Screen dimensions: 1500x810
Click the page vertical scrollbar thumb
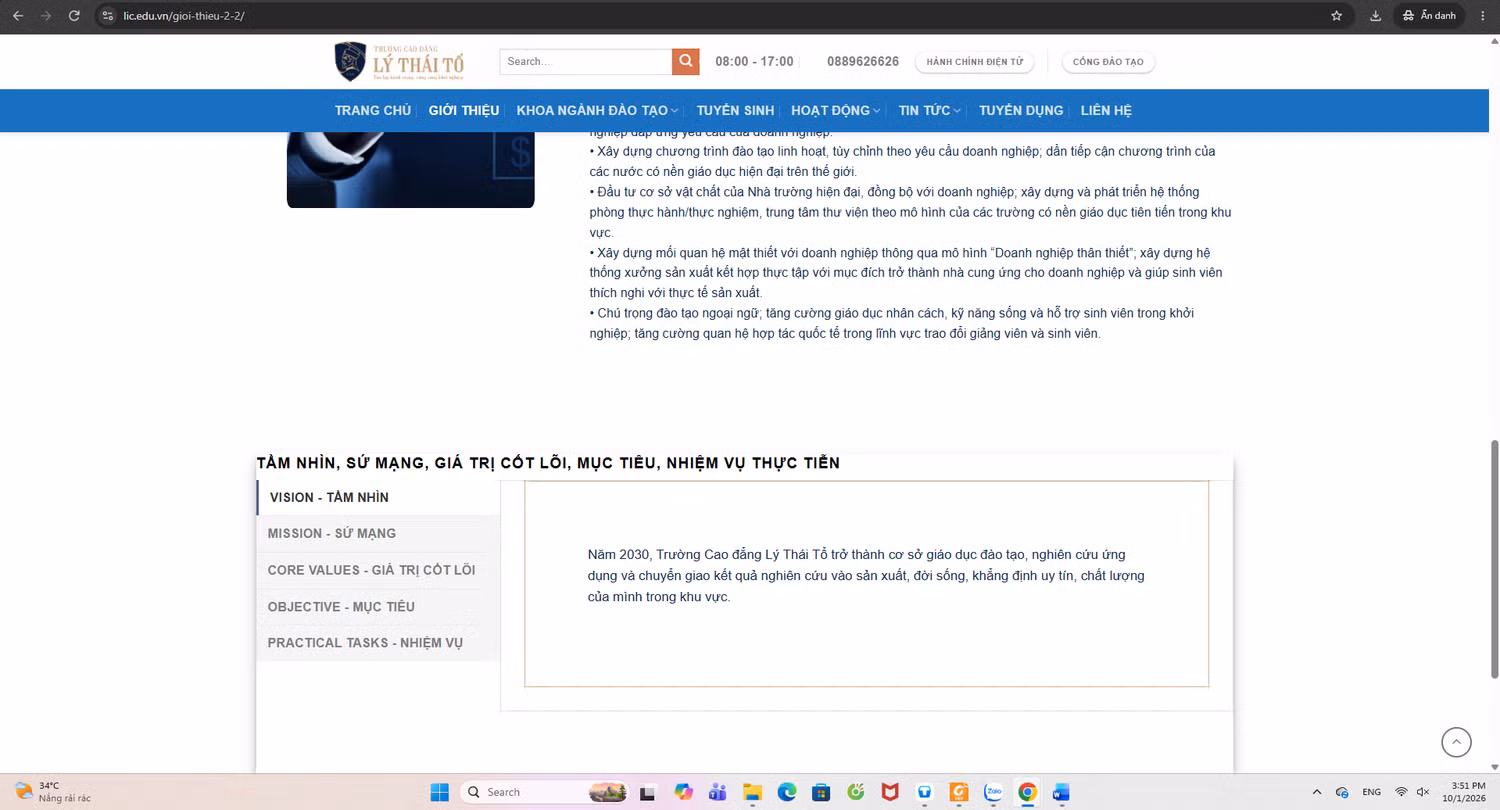tap(1495, 561)
